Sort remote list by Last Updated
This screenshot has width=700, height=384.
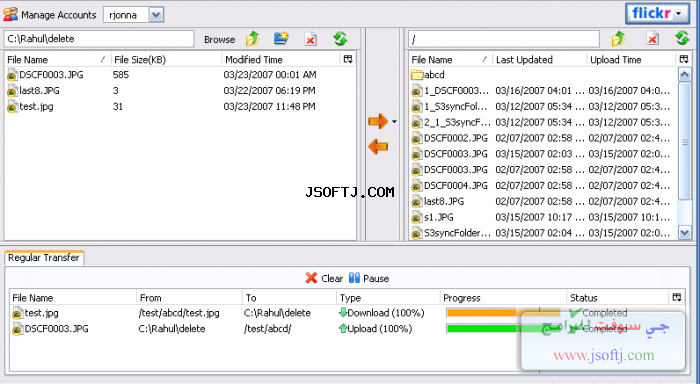pos(539,59)
